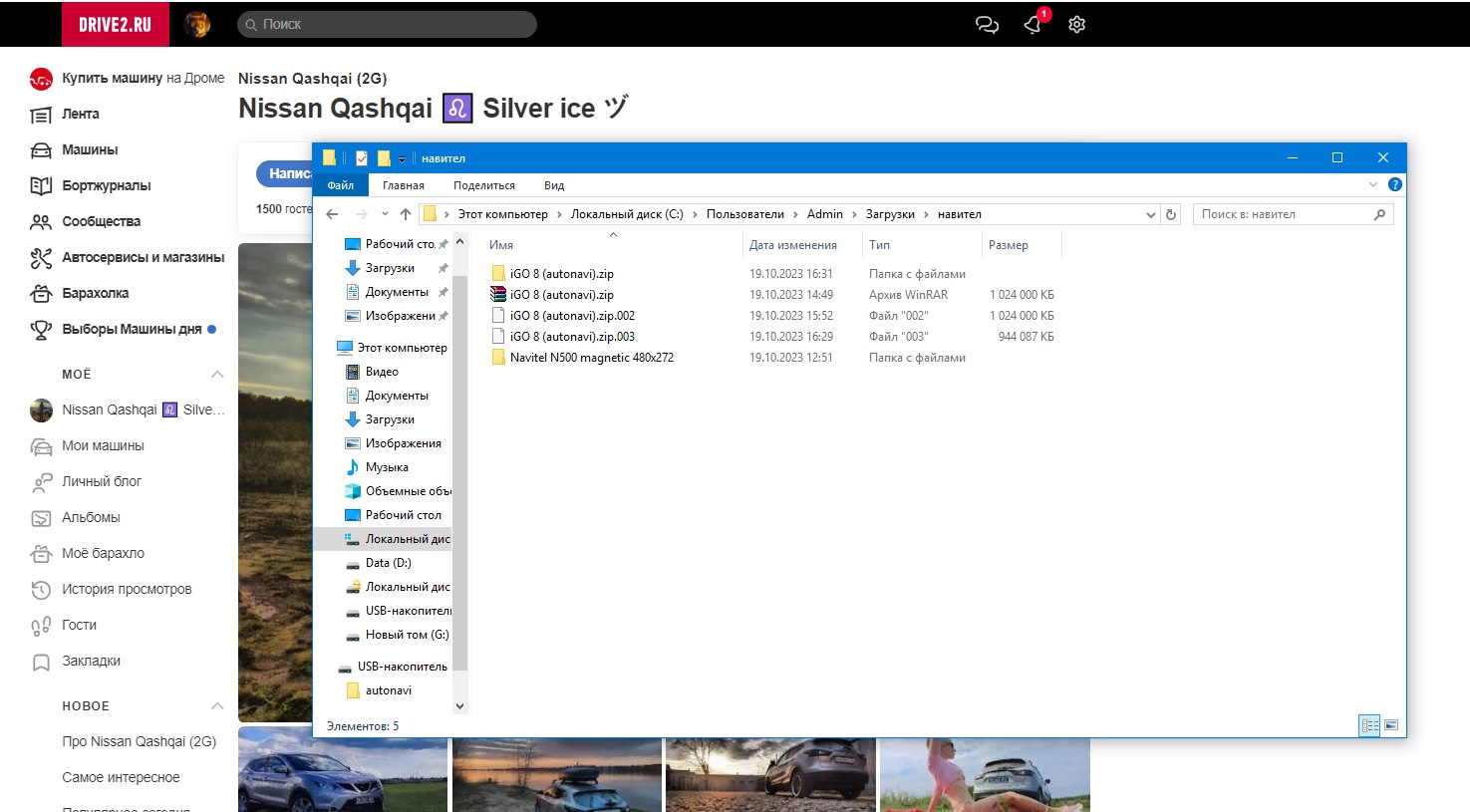Switch to large icons view
The width and height of the screenshot is (1470, 812).
pos(1391,725)
